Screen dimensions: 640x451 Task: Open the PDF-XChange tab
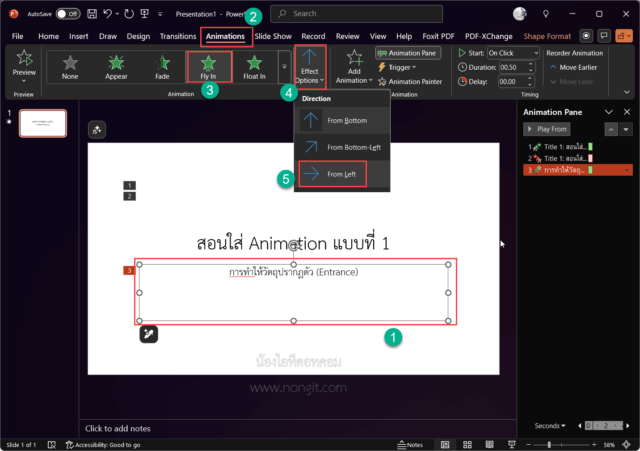[x=489, y=36]
